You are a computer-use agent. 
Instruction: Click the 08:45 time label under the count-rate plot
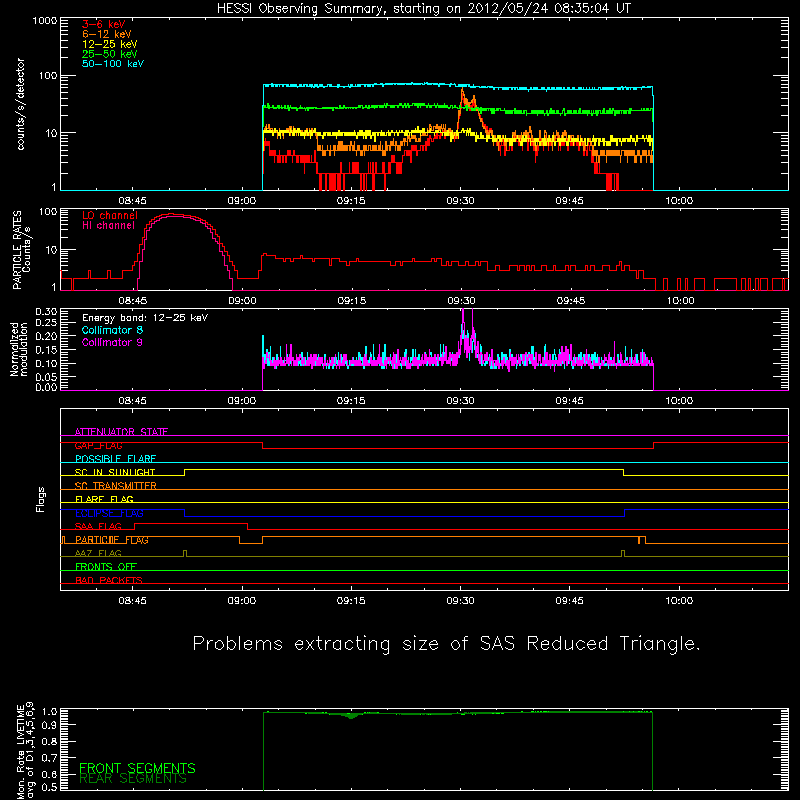coord(133,201)
